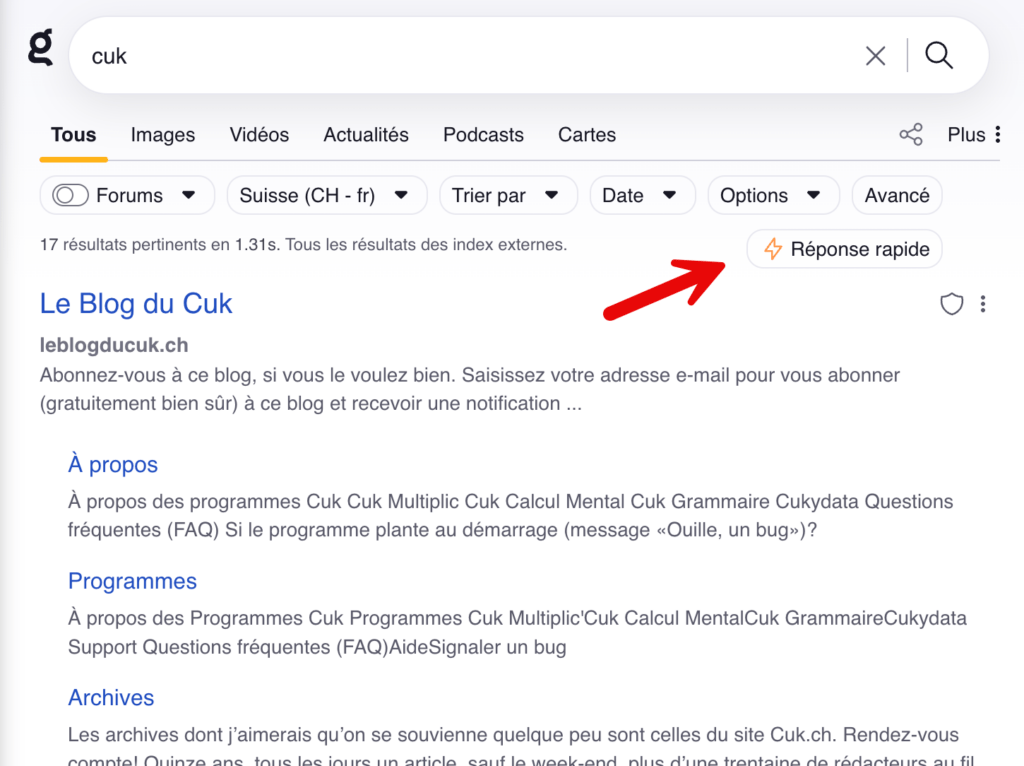This screenshot has width=1024, height=766.
Task: Open the Plus menu's three-dot icon
Action: click(997, 135)
